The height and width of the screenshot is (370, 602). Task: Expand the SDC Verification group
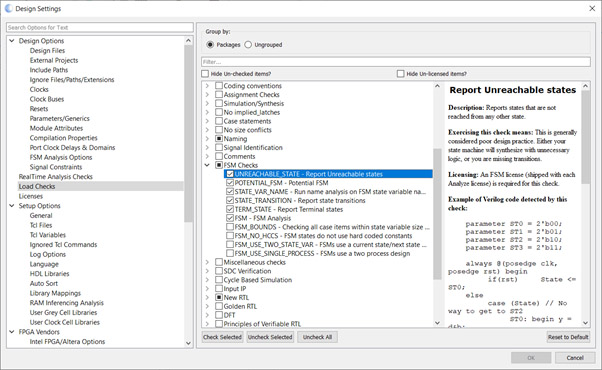tap(207, 271)
